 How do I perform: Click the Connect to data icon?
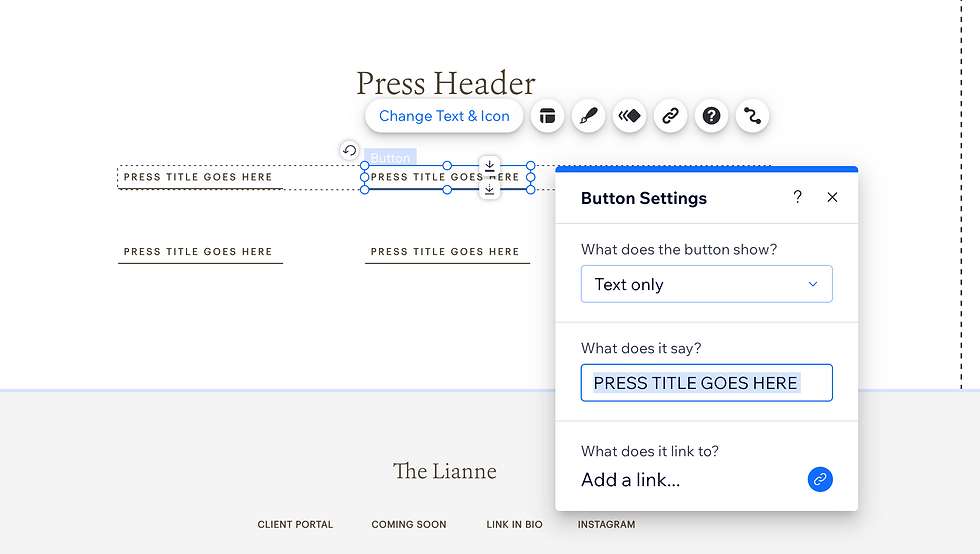[x=752, y=116]
